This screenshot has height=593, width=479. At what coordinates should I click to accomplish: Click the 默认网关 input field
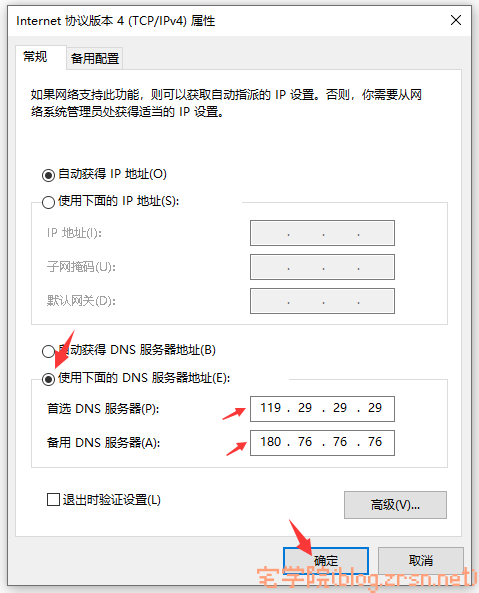click(x=322, y=301)
